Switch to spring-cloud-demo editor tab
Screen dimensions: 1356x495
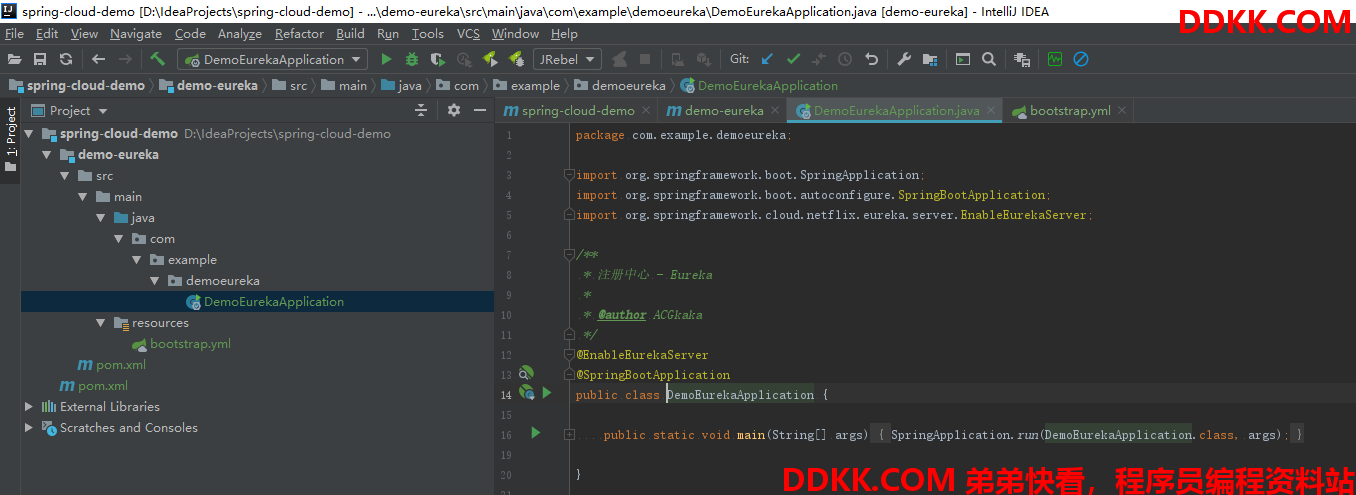pyautogui.click(x=578, y=110)
